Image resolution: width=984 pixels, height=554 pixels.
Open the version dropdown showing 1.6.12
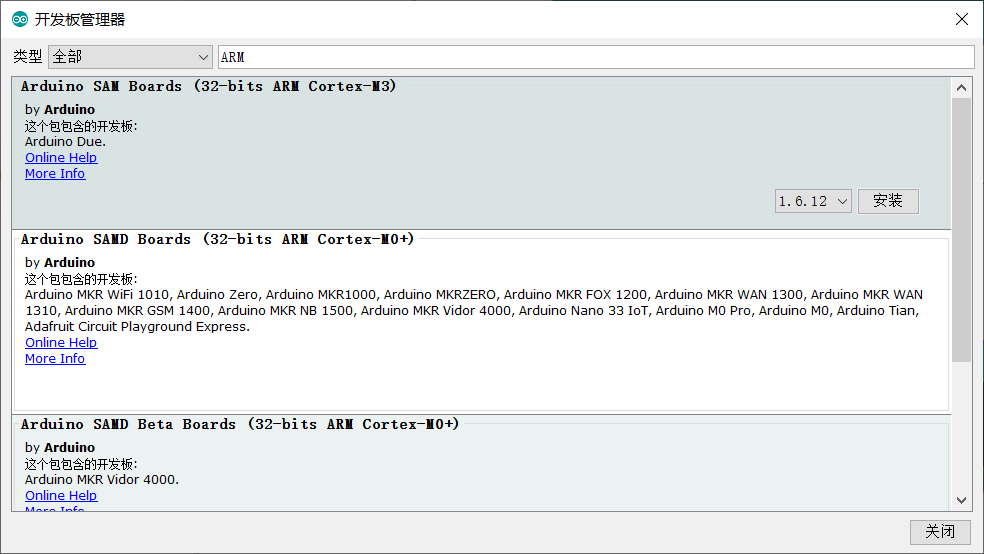(813, 201)
